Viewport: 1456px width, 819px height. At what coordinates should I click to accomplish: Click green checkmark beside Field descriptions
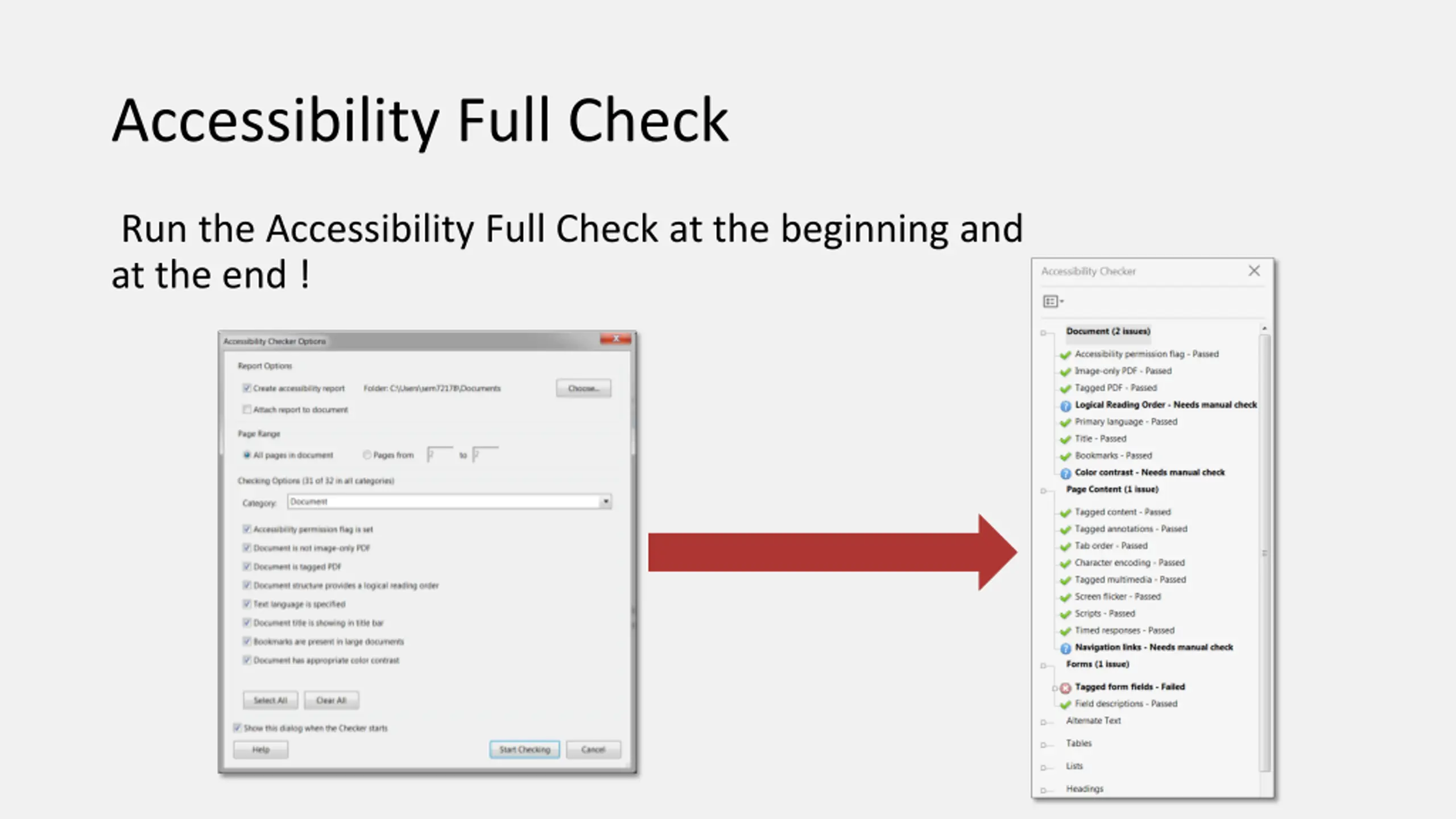pos(1065,705)
